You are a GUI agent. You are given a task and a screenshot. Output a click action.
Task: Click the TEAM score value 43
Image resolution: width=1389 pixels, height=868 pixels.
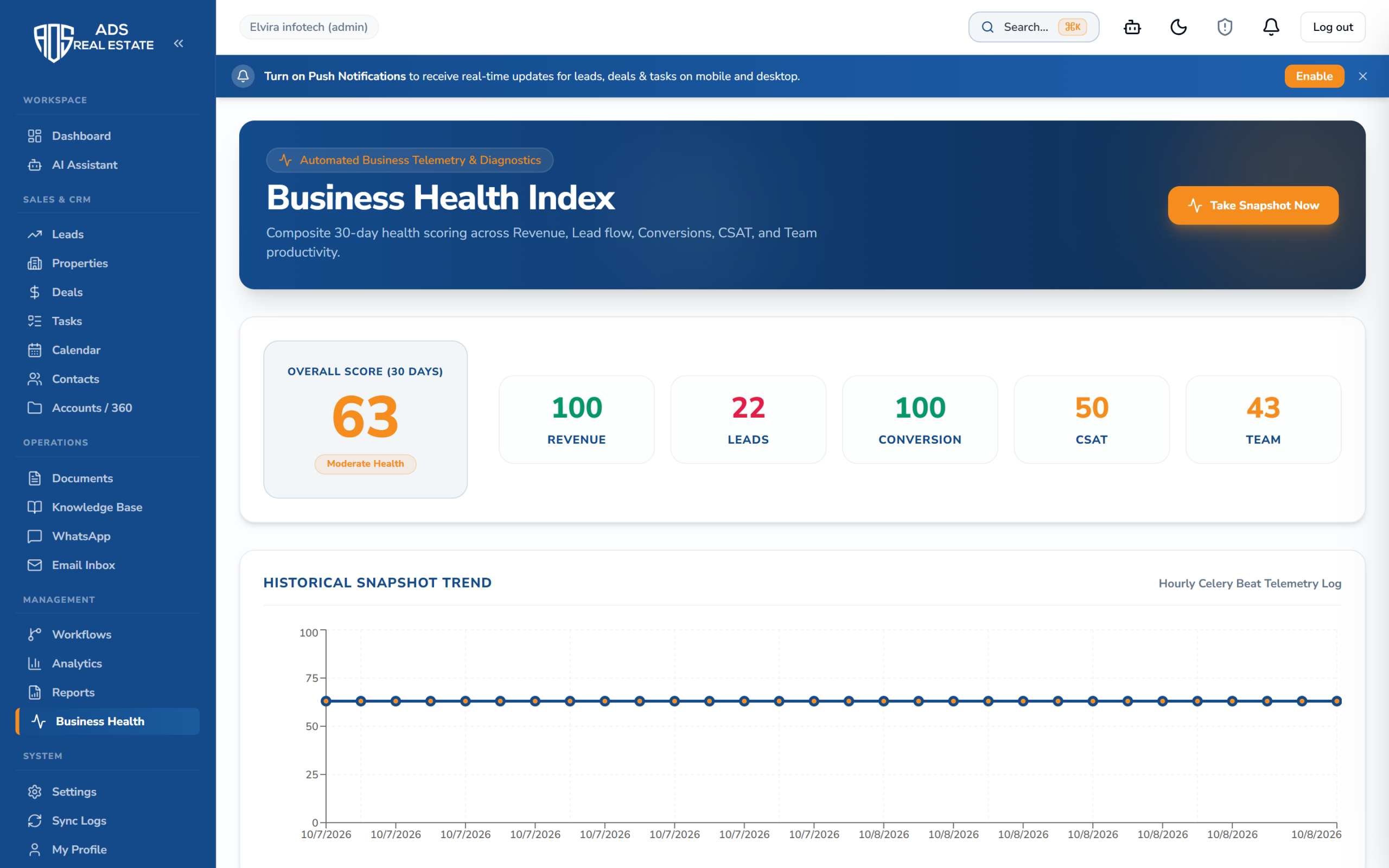coord(1263,408)
